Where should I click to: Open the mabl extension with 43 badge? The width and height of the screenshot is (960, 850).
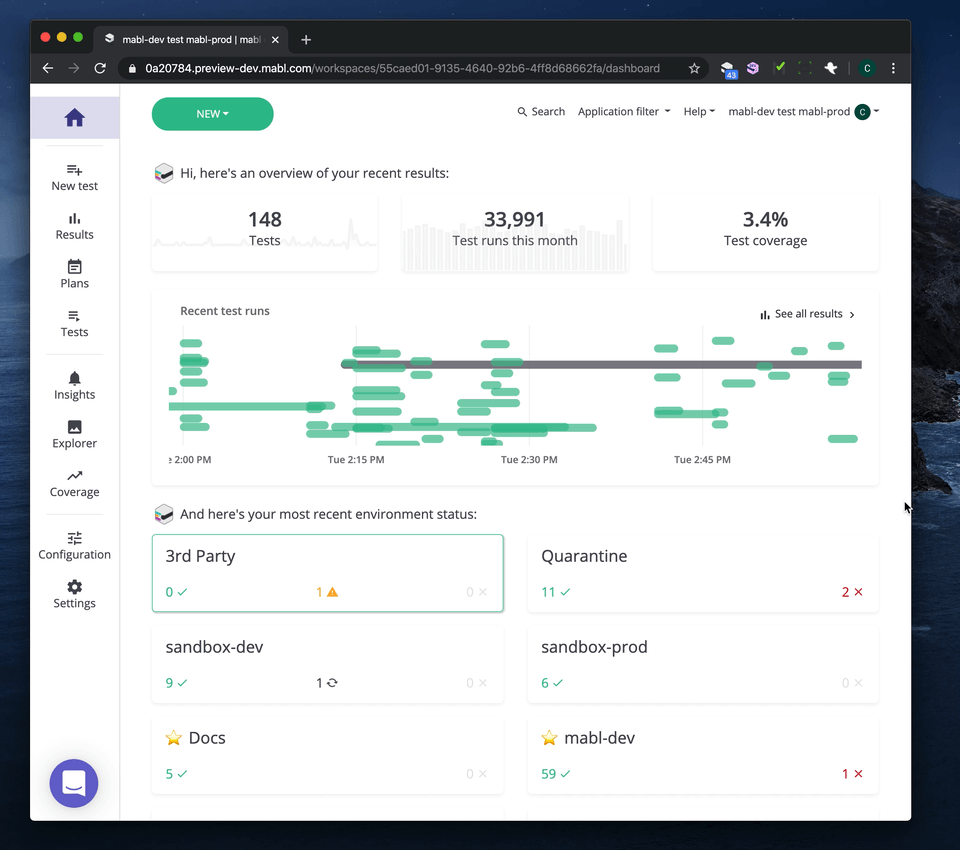(728, 70)
